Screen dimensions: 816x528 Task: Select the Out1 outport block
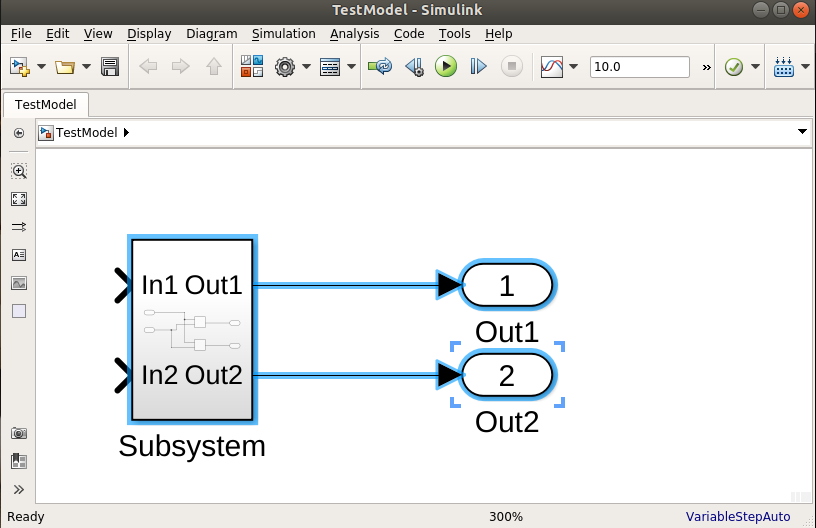[x=507, y=285]
